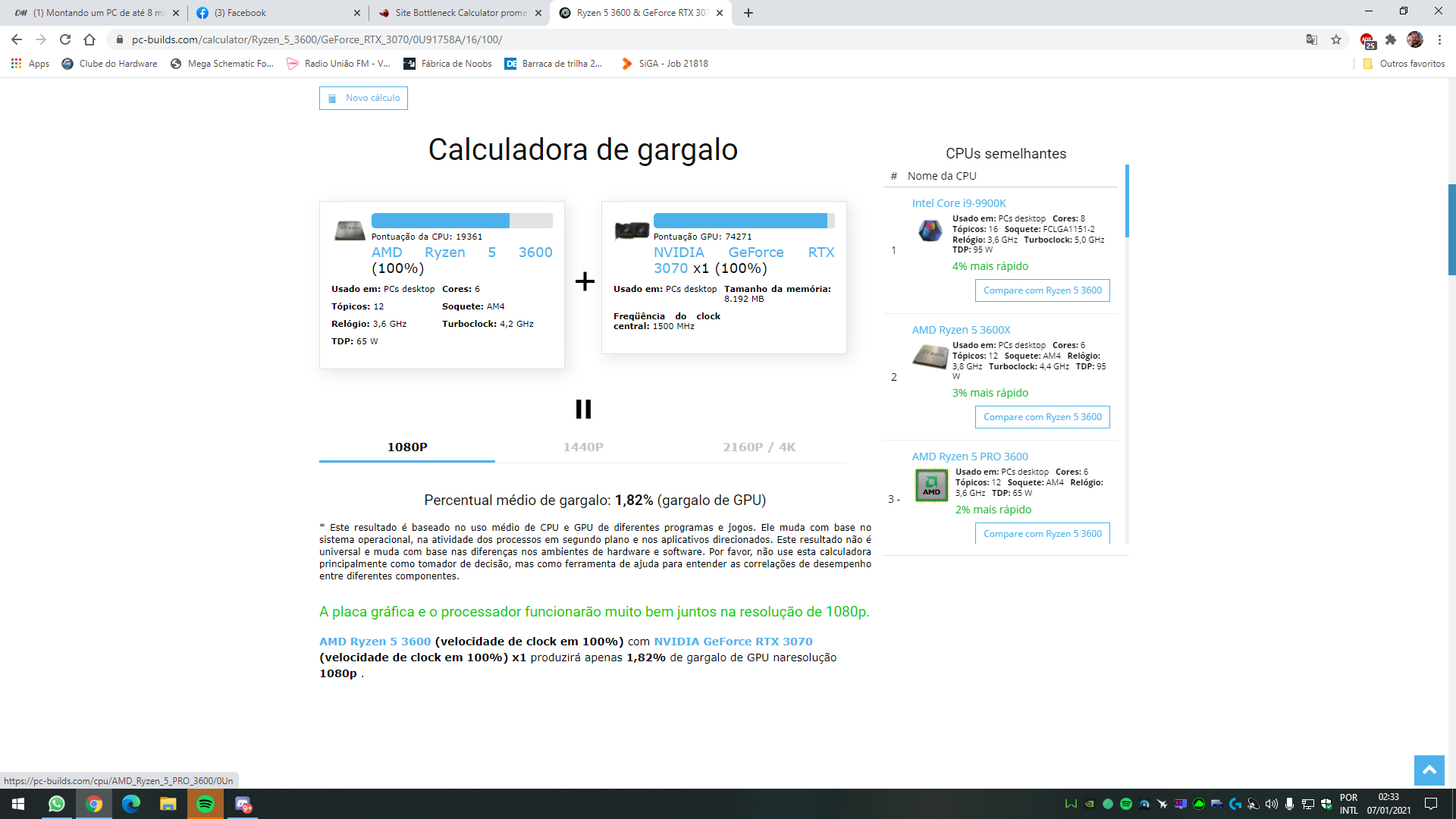The image size is (1456, 819).
Task: Click the volume speaker tray icon
Action: (x=1272, y=804)
